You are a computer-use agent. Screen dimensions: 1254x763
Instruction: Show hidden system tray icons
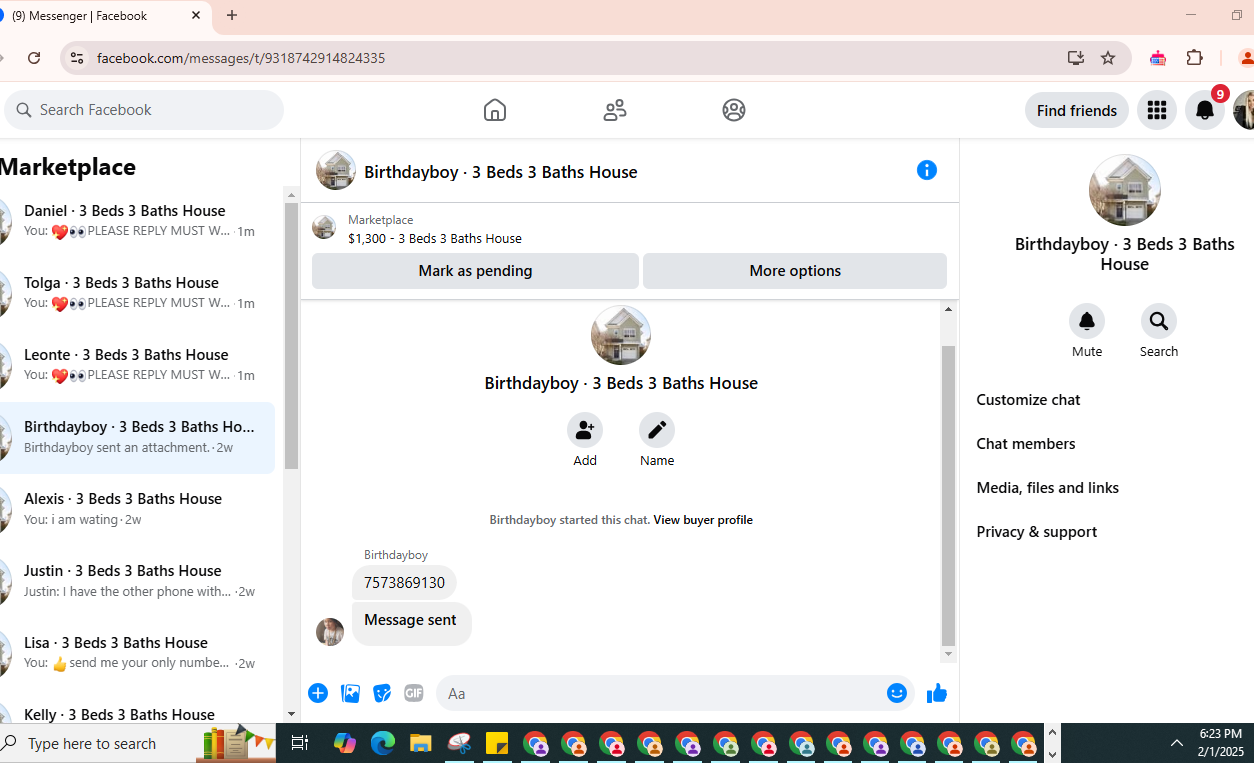[1177, 743]
